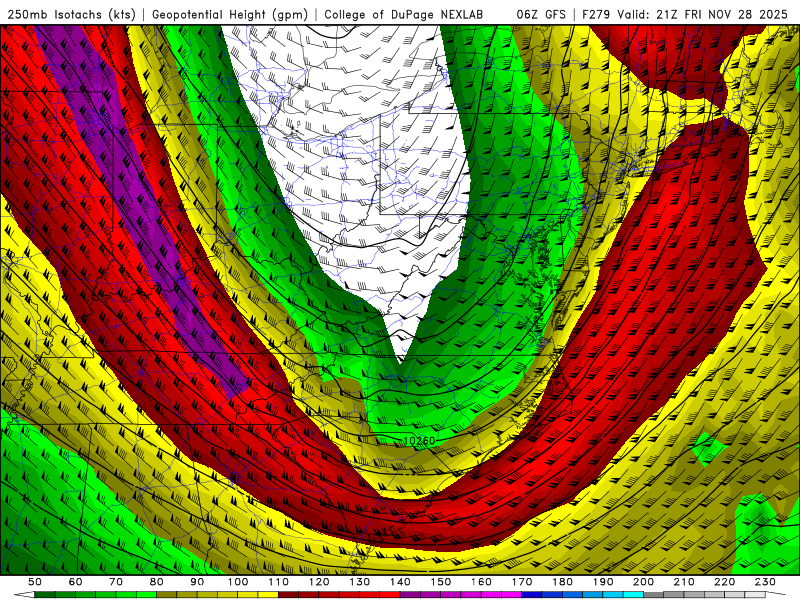Click the colorbar label '190'
This screenshot has height=600, width=800.
click(x=603, y=582)
